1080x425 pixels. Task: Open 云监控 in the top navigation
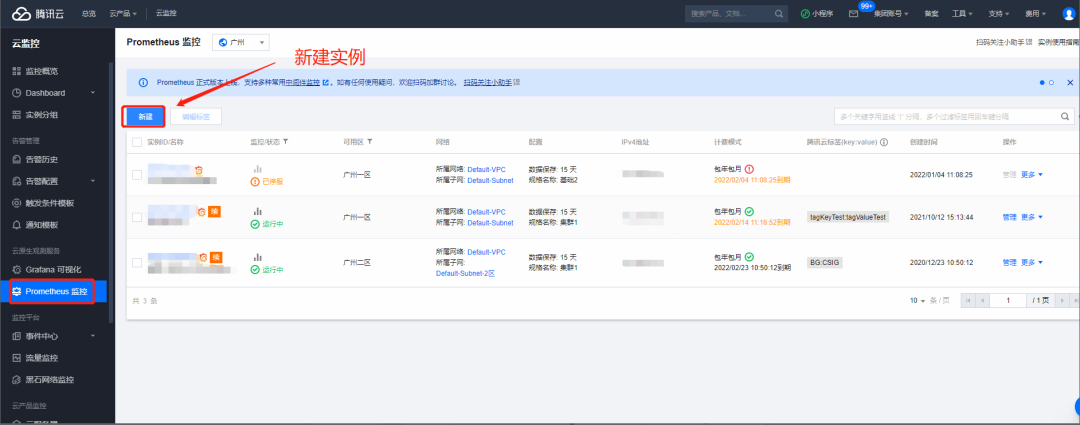tap(166, 14)
